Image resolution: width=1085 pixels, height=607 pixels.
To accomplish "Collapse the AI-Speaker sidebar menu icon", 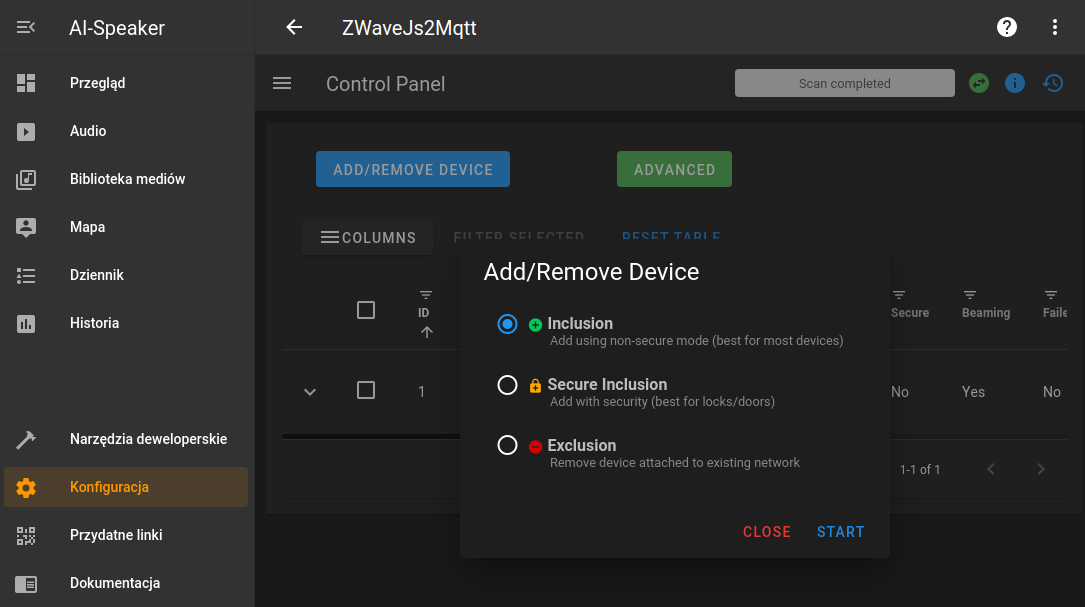I will pos(26,28).
